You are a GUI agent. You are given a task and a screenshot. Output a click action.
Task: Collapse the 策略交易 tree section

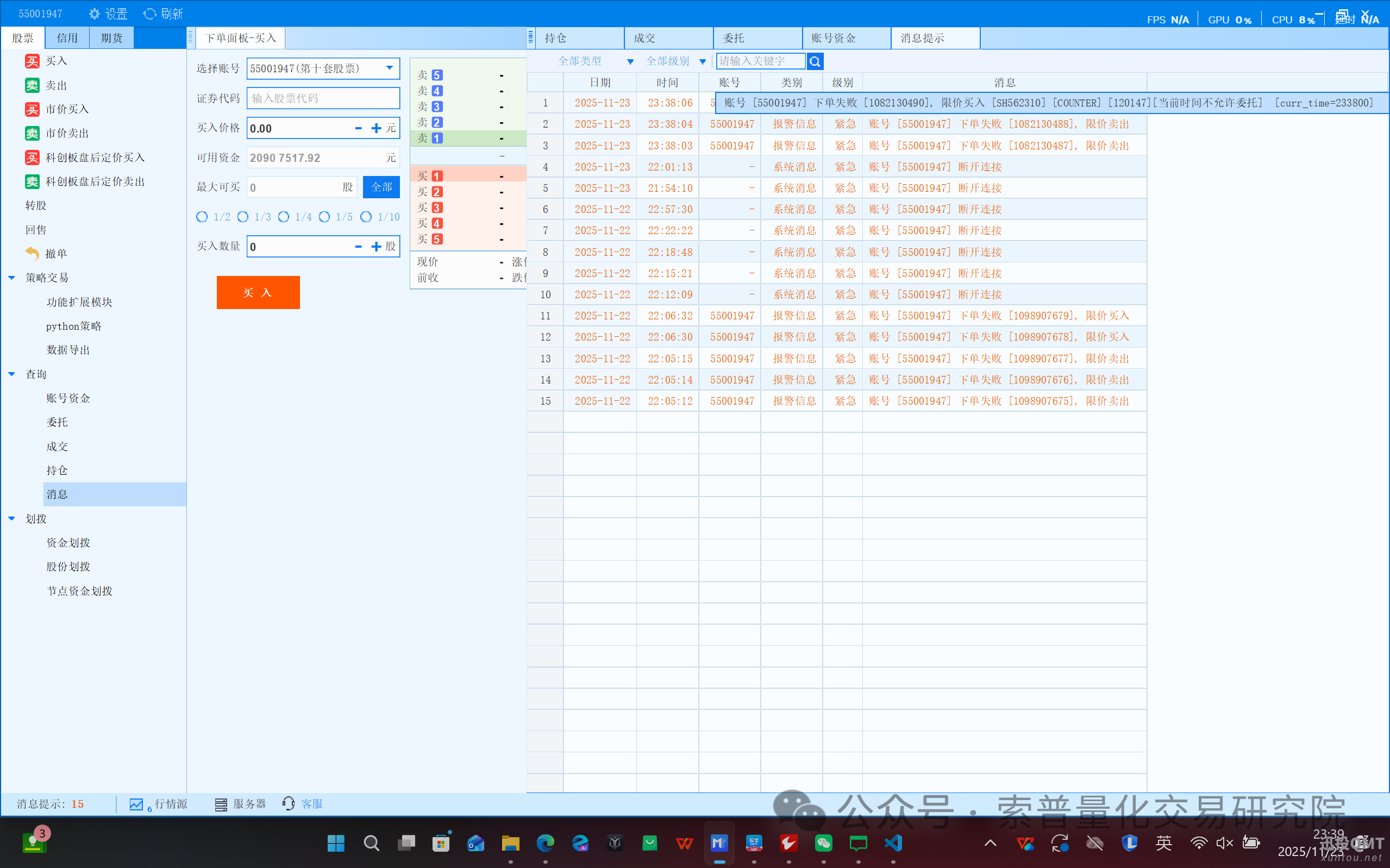pos(11,278)
